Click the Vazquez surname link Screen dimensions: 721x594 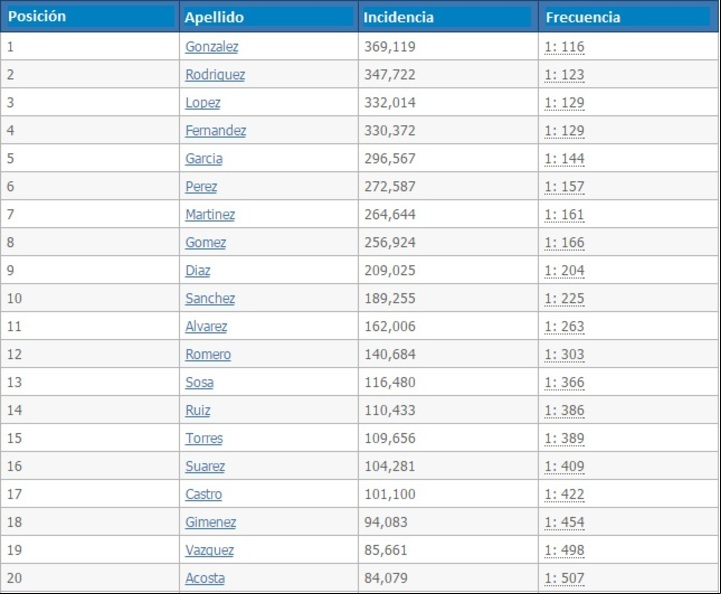click(209, 550)
